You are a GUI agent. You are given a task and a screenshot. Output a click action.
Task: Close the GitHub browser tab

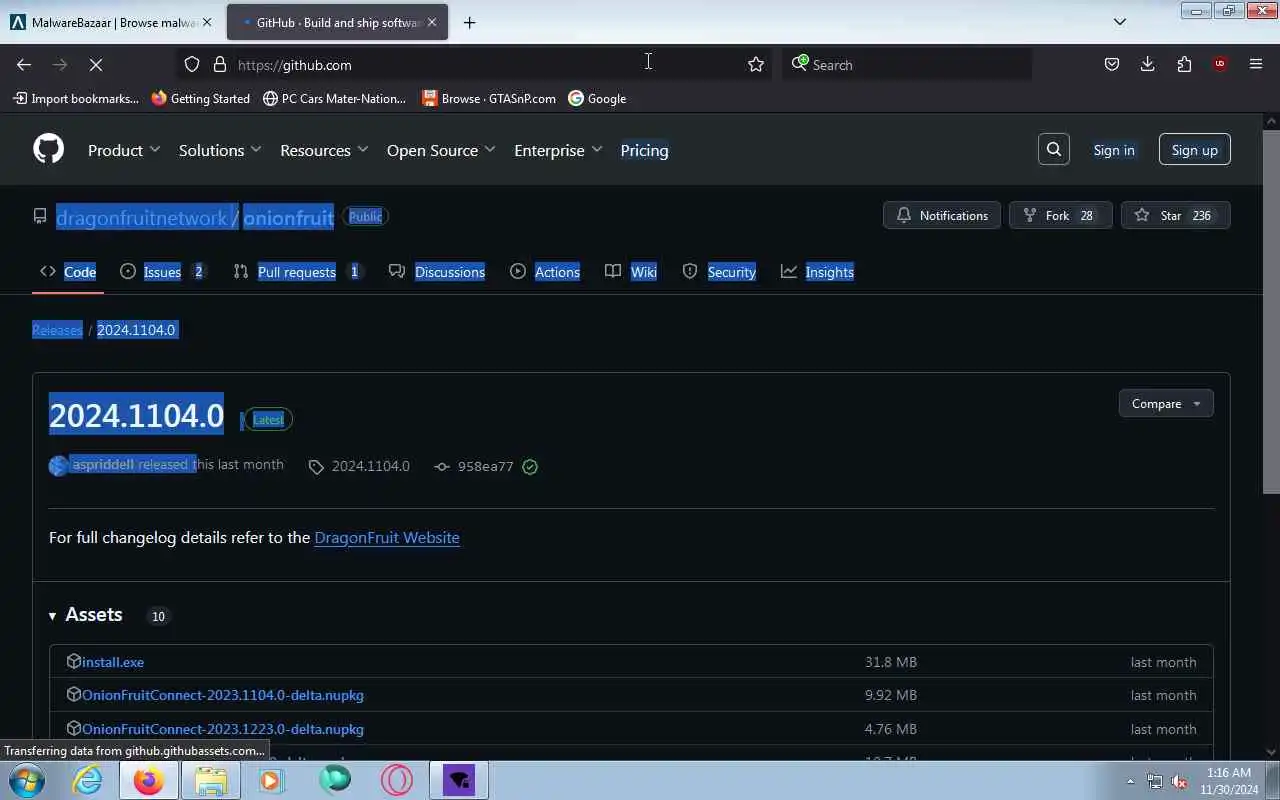(x=432, y=22)
